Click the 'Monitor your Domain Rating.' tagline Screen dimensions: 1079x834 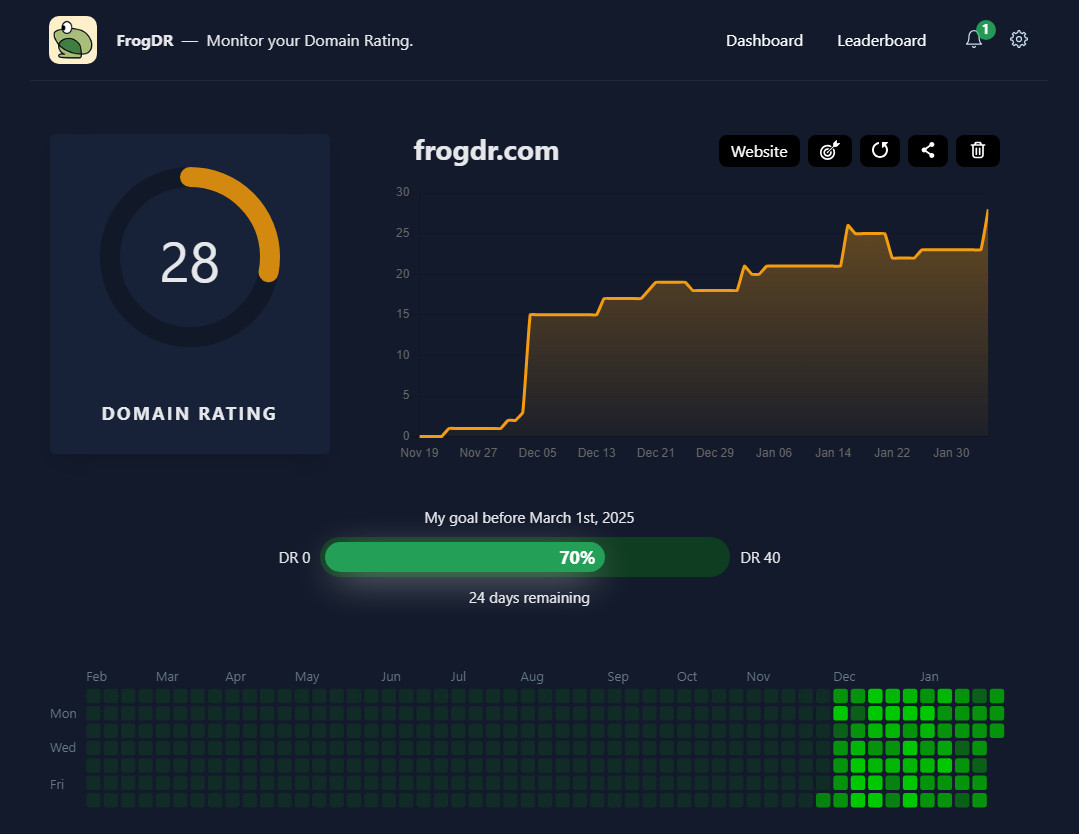(310, 41)
